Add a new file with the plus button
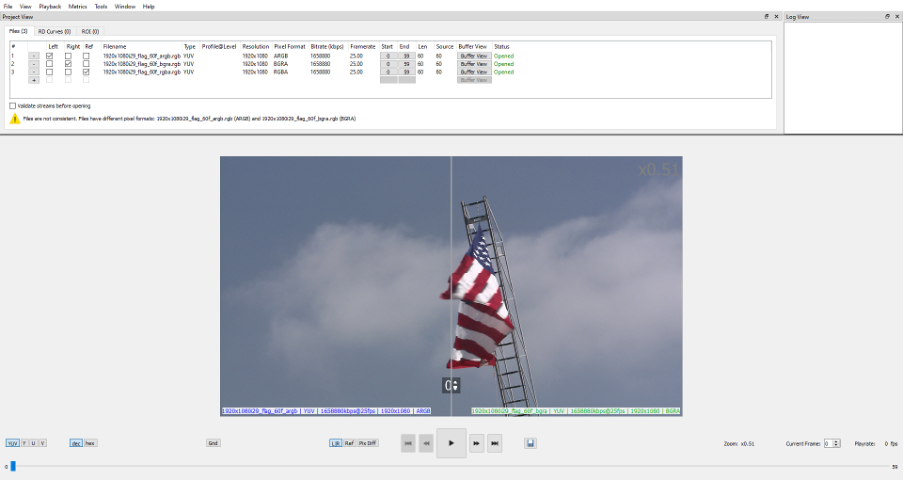Viewport: 904px width, 480px height. [33, 80]
